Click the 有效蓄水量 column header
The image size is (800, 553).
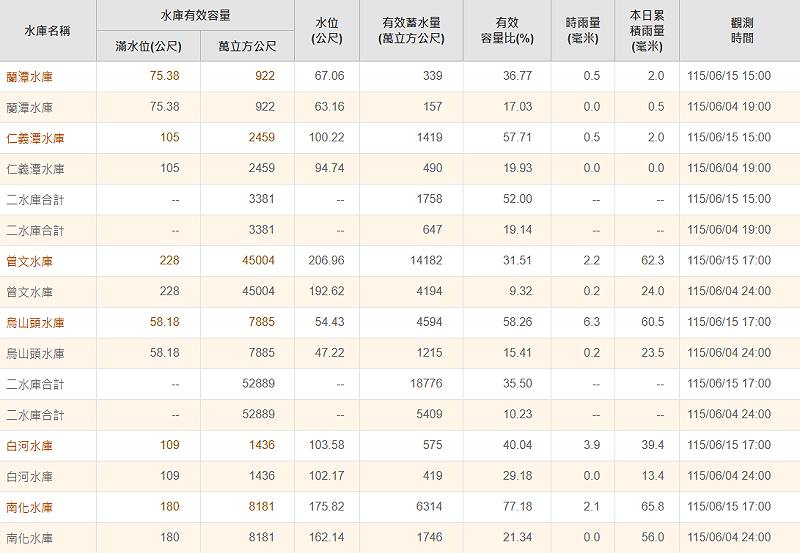coord(411,31)
